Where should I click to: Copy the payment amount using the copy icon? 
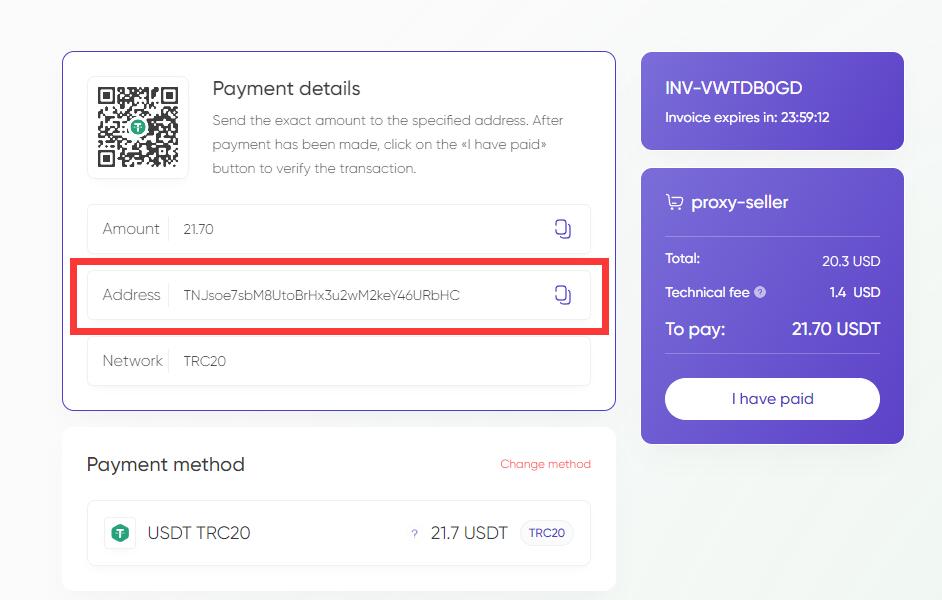[562, 228]
